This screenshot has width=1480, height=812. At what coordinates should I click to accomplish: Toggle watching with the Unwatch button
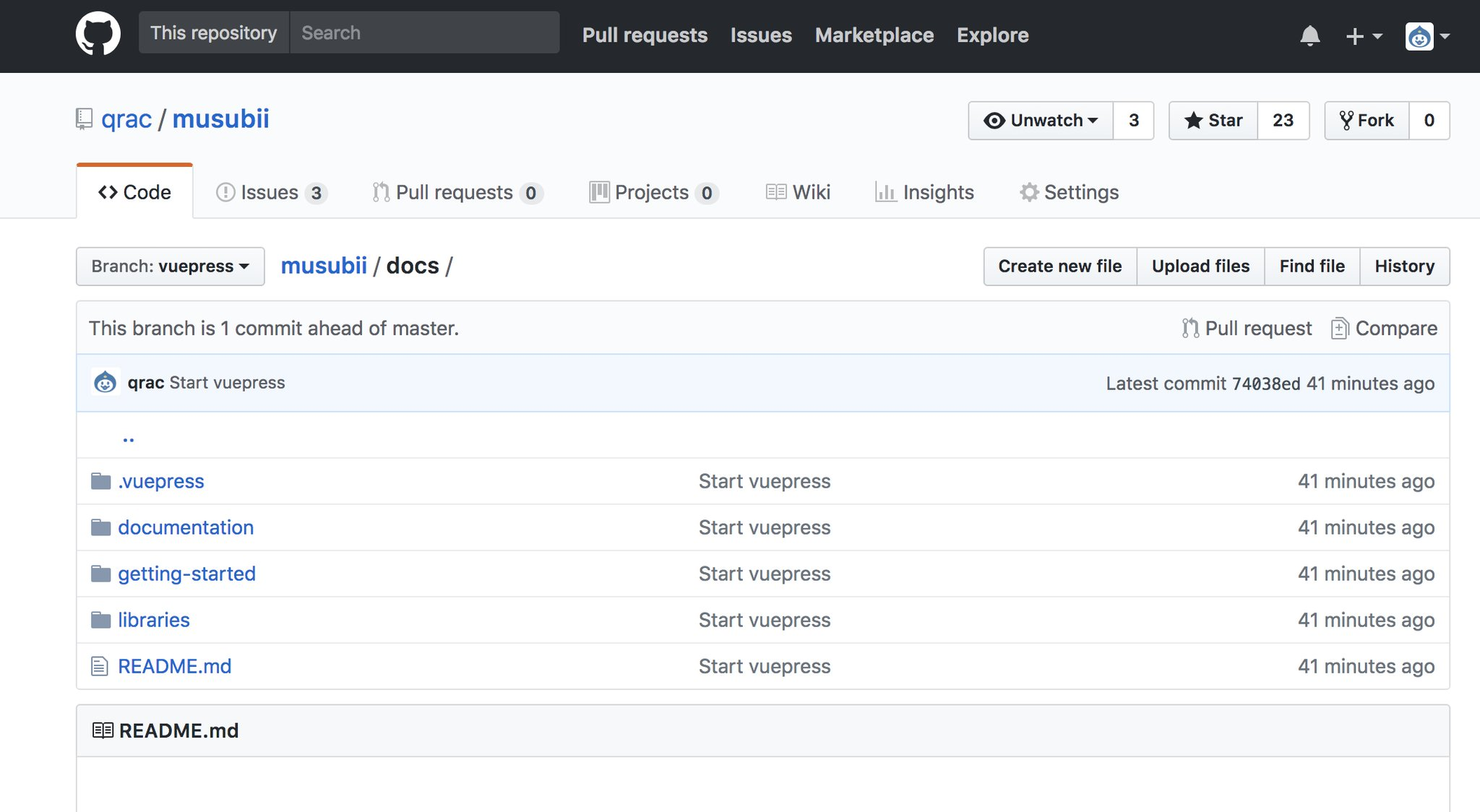coord(1041,121)
